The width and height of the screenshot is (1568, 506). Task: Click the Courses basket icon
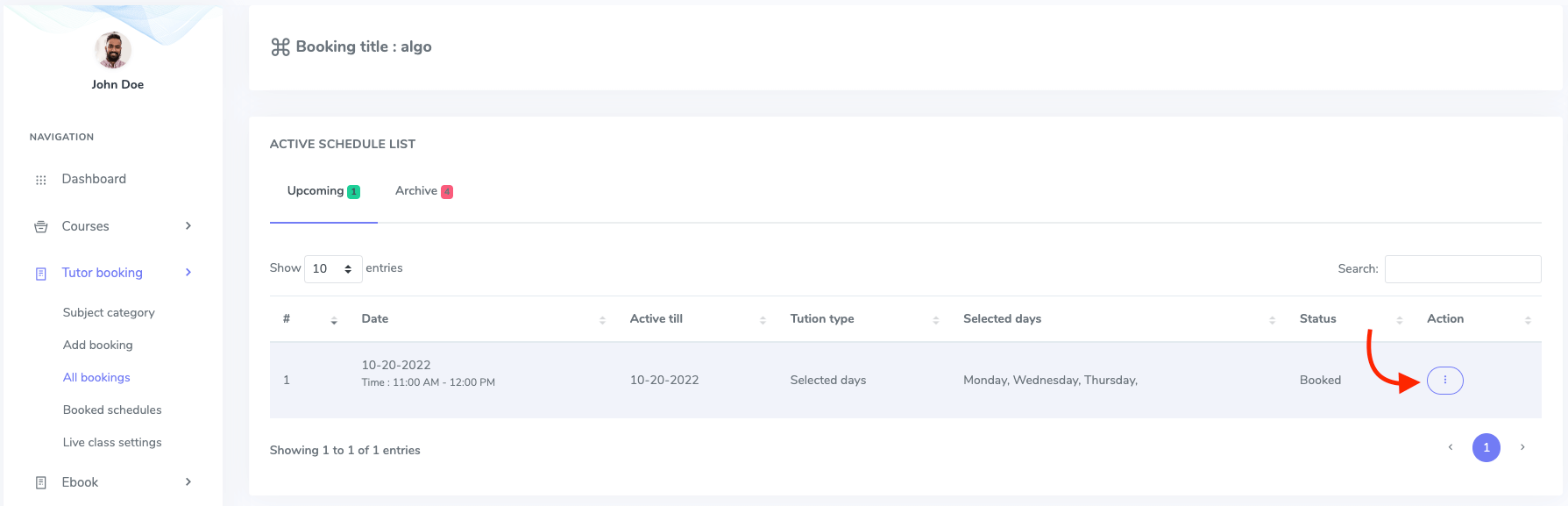tap(40, 226)
